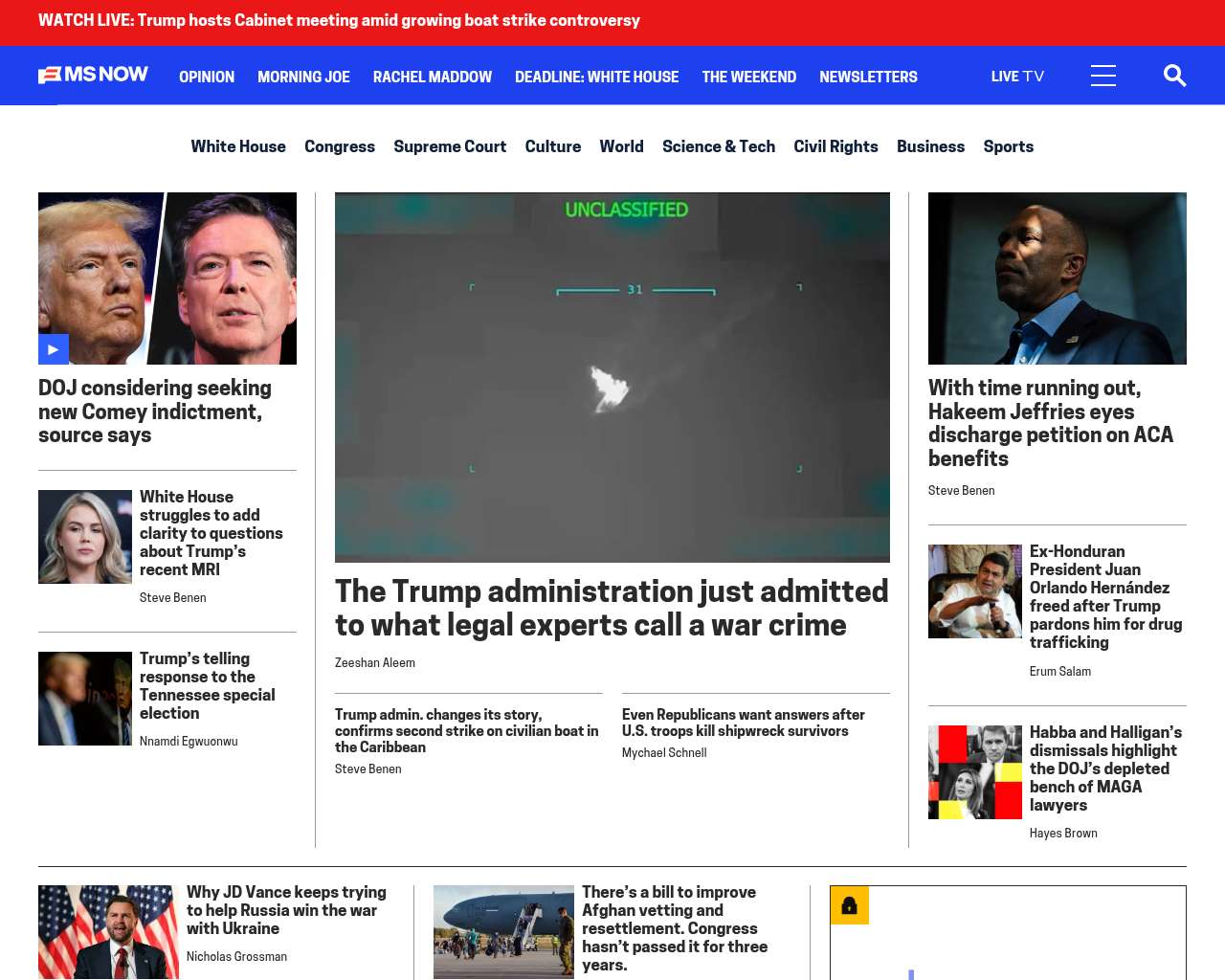Go to Science & Tech topic
1225x980 pixels.
[x=719, y=146]
